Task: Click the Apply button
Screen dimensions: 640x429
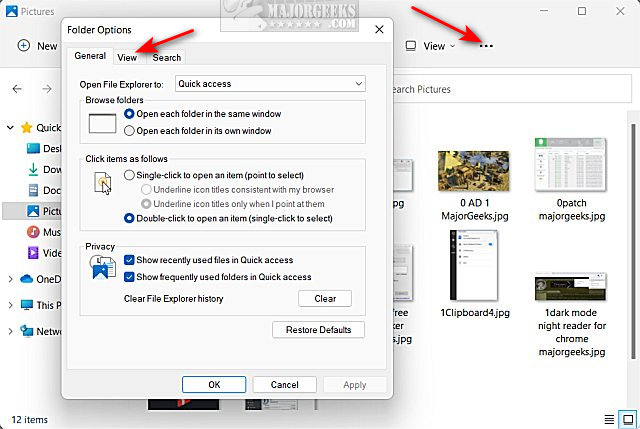Action: pos(355,385)
